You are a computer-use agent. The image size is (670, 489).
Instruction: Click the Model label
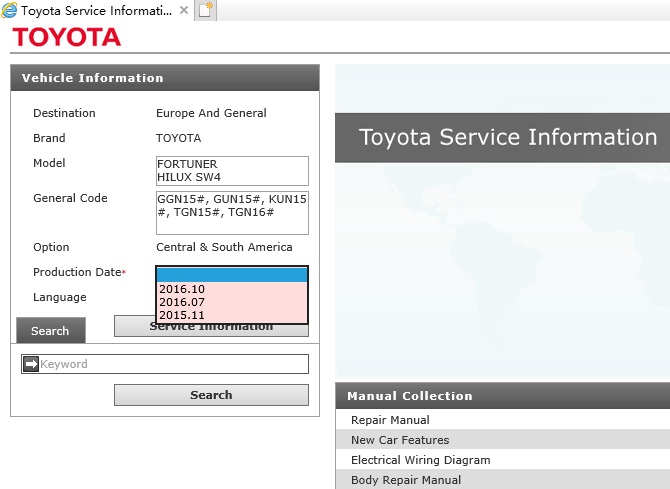point(49,163)
